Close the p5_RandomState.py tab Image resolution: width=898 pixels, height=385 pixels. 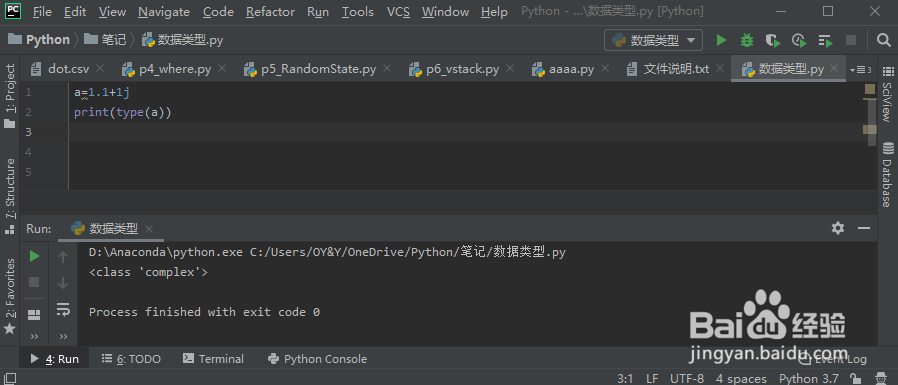[x=387, y=69]
